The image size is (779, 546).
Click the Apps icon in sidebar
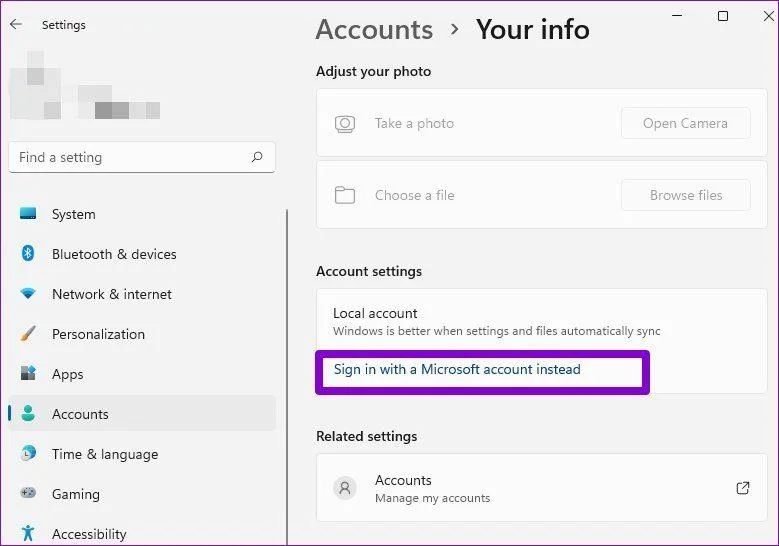[28, 373]
